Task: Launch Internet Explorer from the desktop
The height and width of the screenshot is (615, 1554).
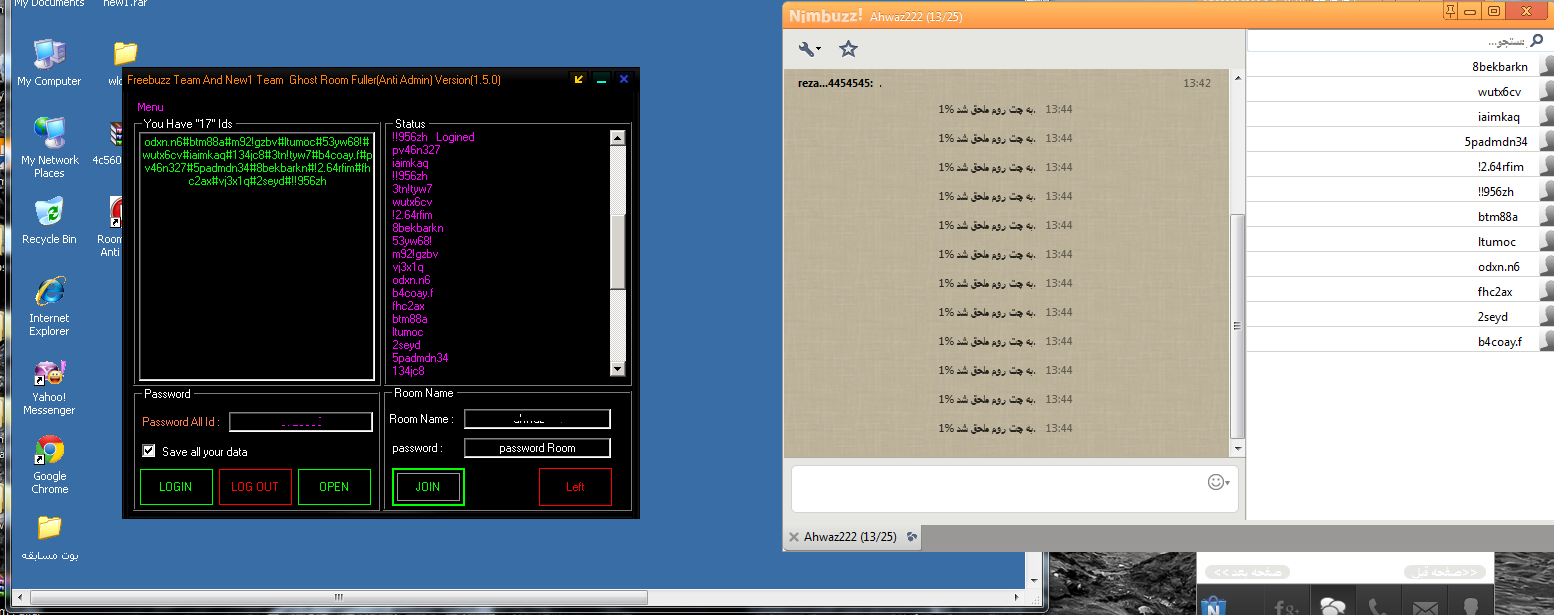Action: click(49, 306)
